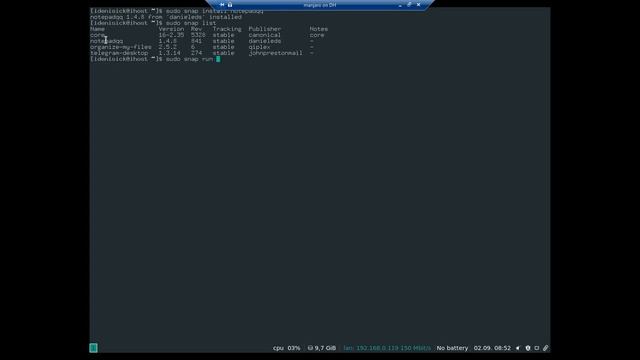The height and width of the screenshot is (360, 640).
Task: Close the remote session from the connection bar
Action: (418, 5)
